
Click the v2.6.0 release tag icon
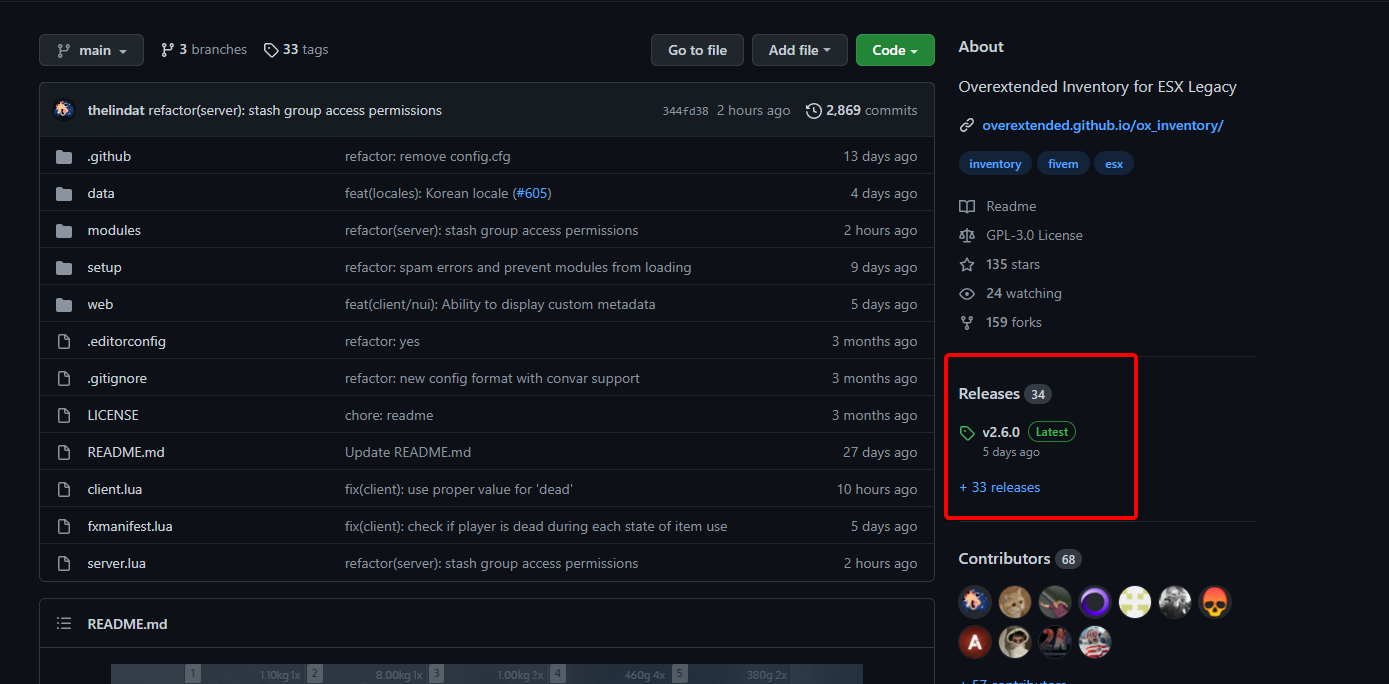click(x=966, y=433)
